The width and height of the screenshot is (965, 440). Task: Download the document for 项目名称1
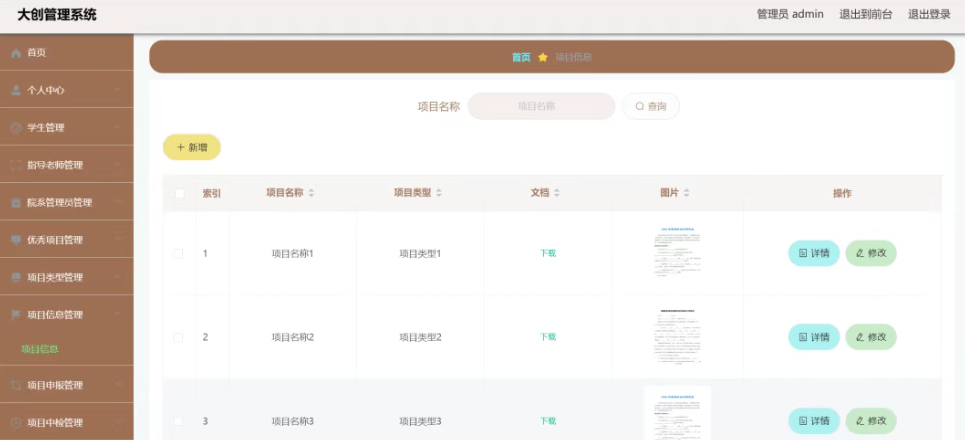click(x=548, y=253)
